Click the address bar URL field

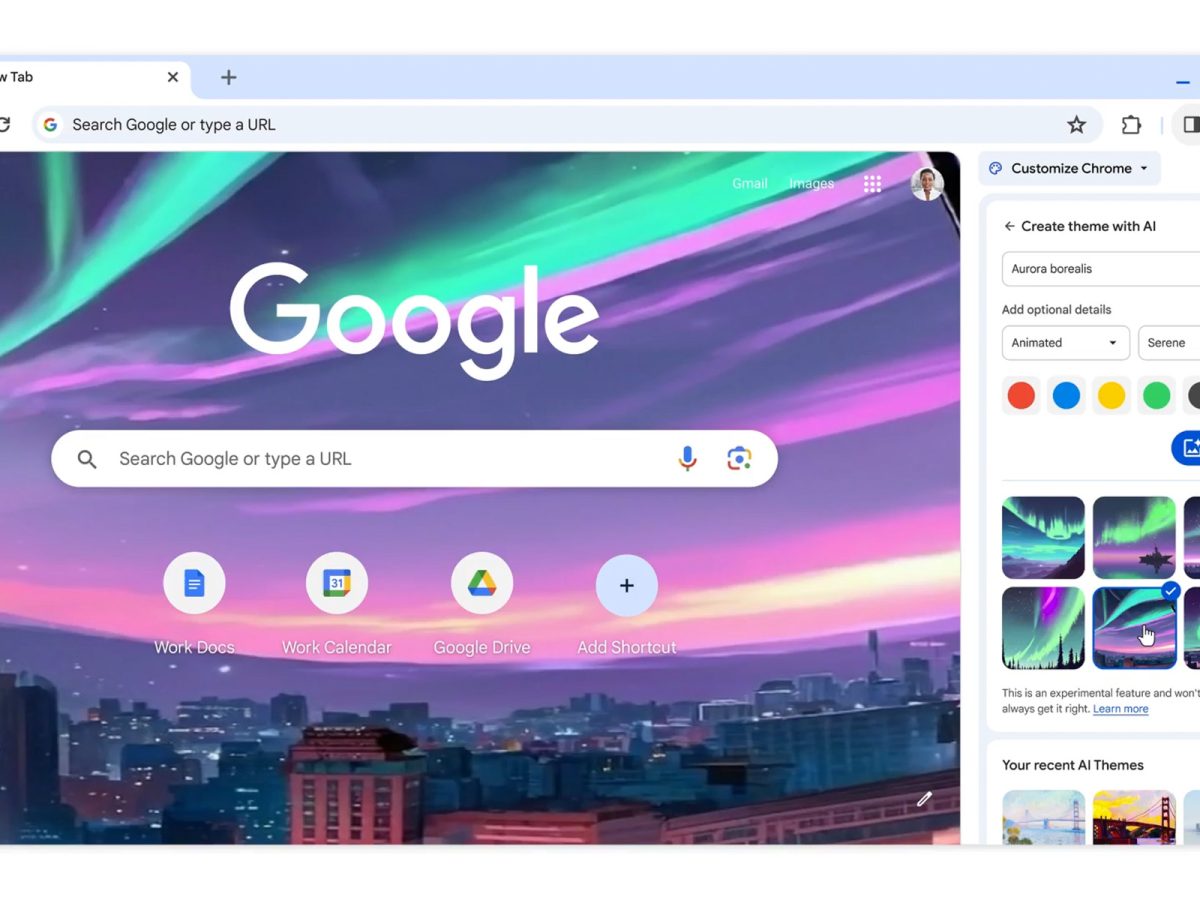click(x=567, y=125)
